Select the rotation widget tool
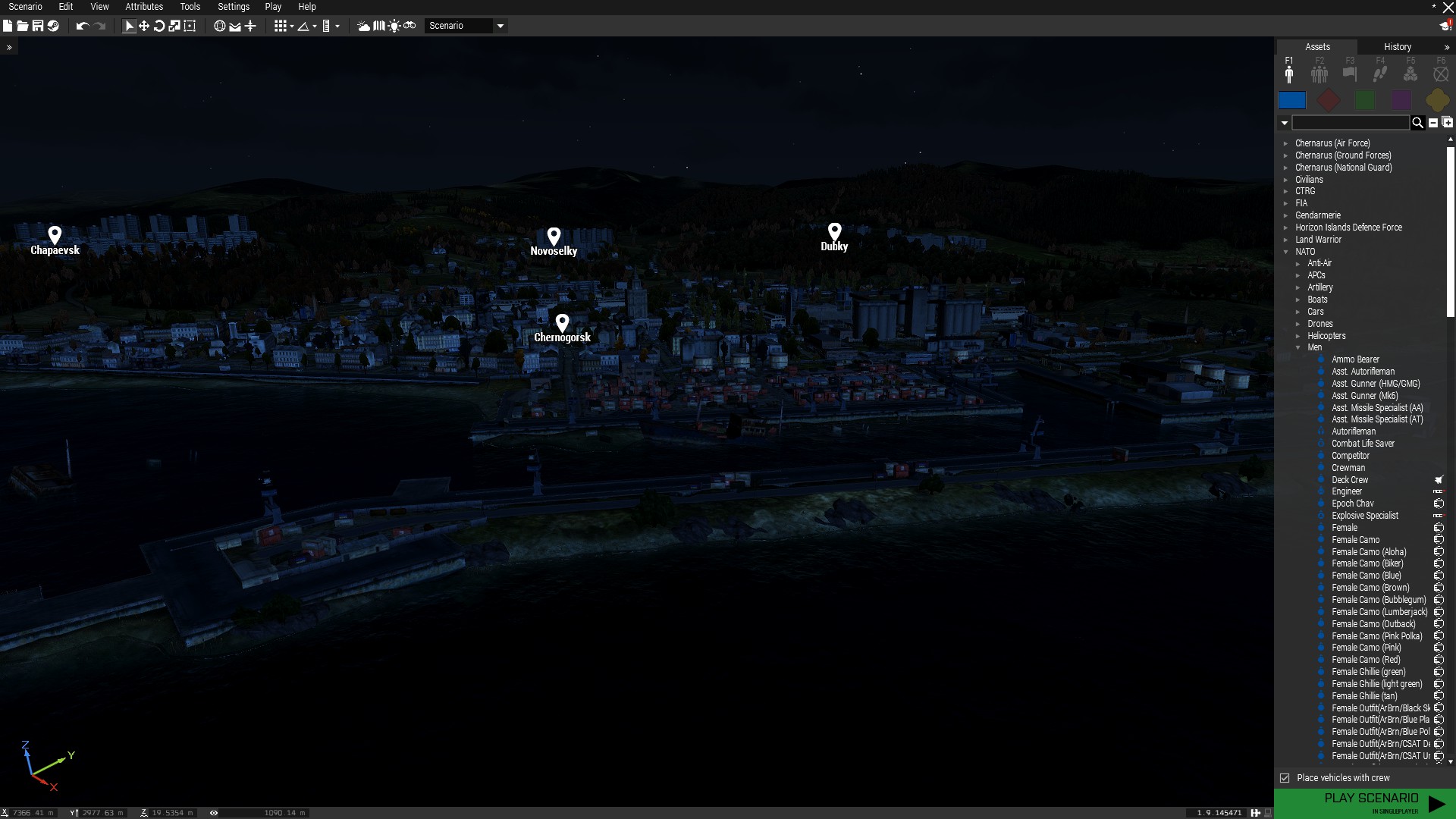 pos(159,26)
